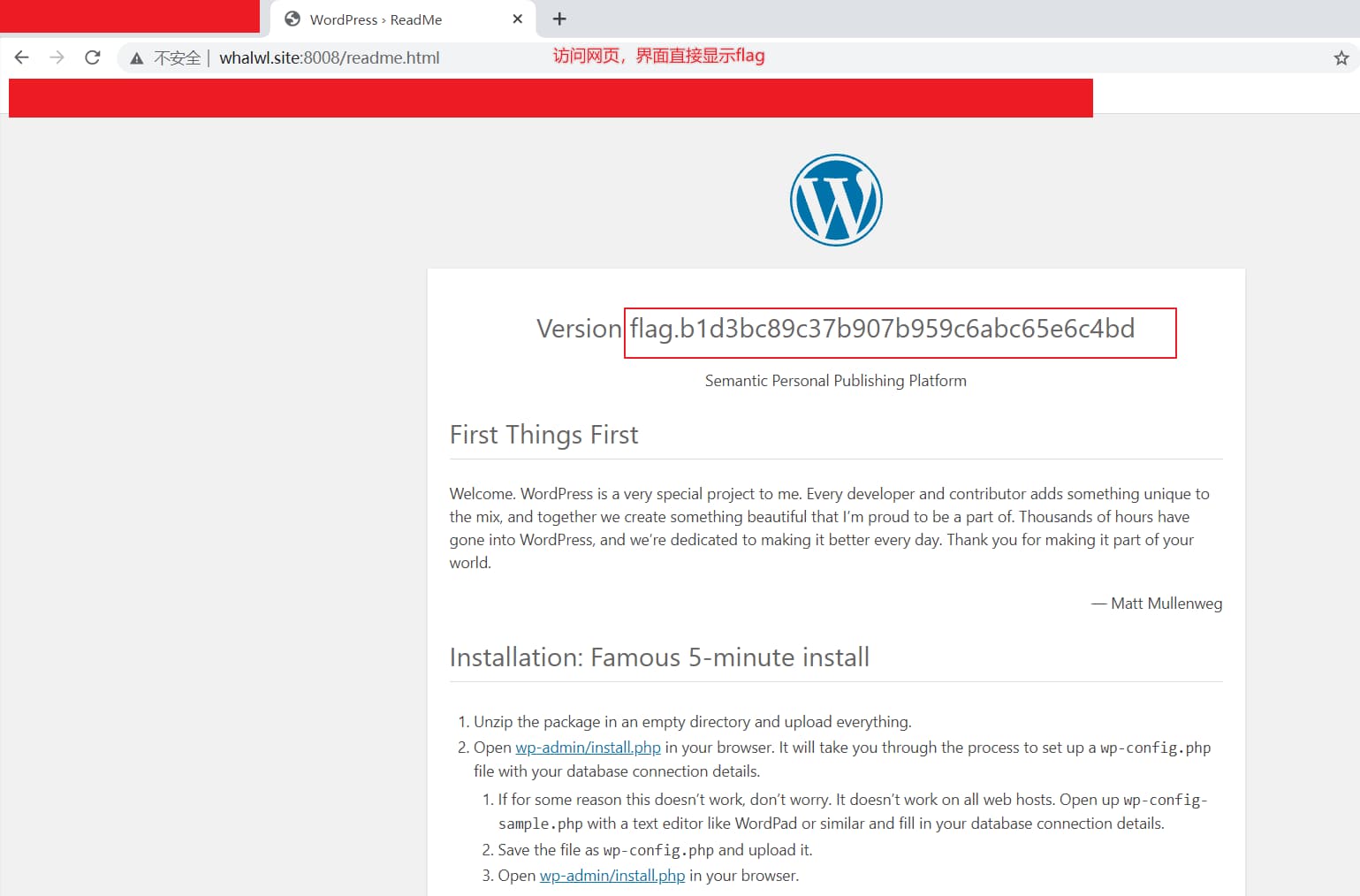
Task: Close the WordPress ReadMe tab
Action: 518,19
